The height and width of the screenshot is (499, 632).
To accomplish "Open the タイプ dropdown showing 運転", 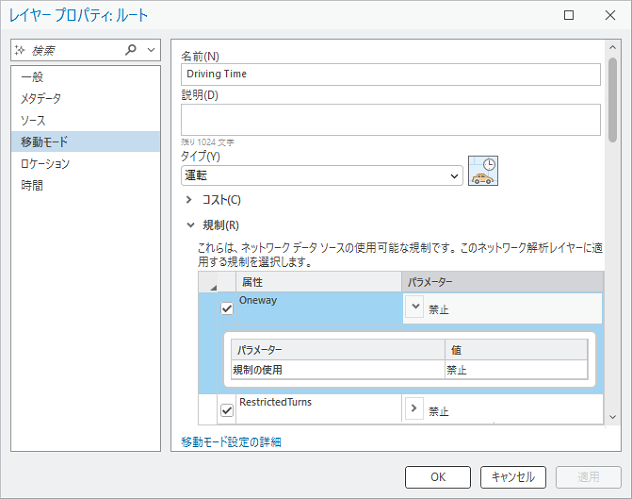I will click(x=321, y=175).
